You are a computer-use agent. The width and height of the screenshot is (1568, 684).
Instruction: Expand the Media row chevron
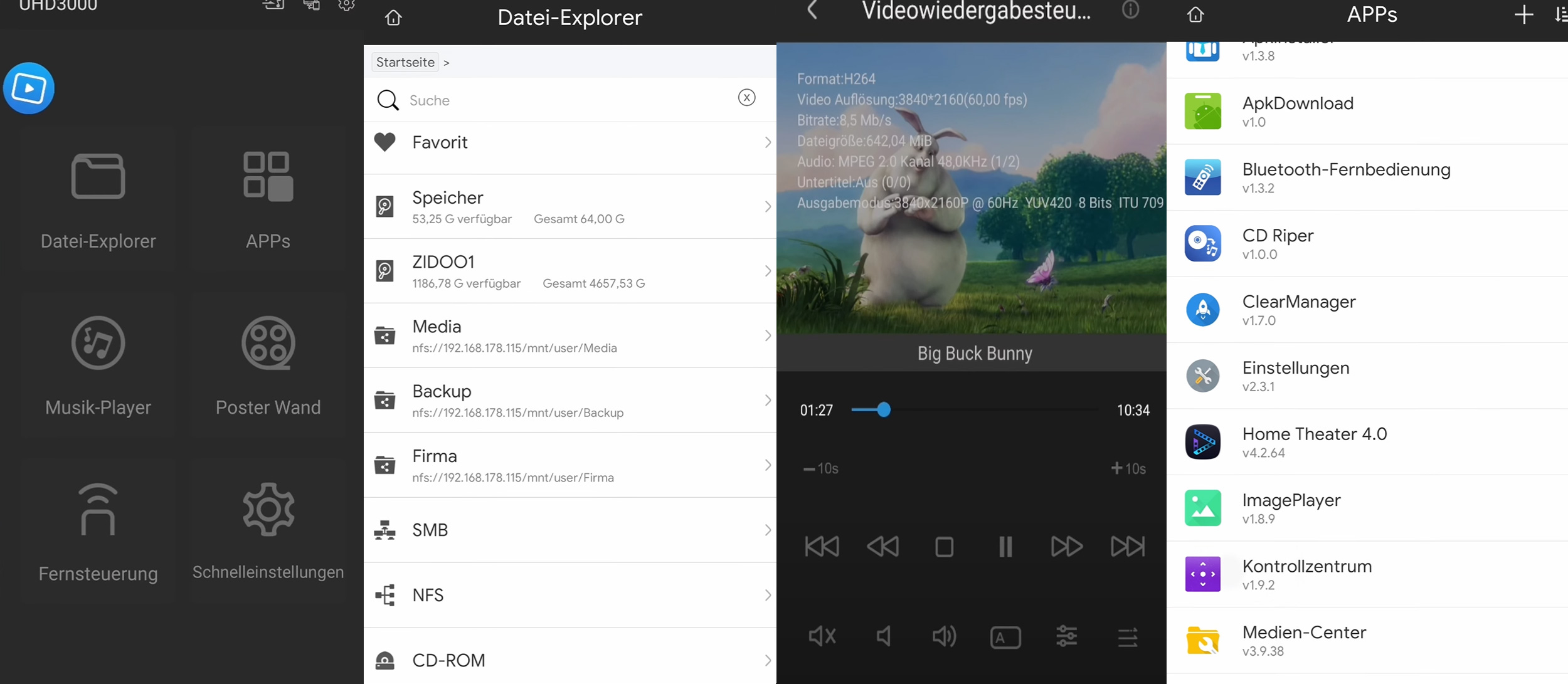coord(768,335)
